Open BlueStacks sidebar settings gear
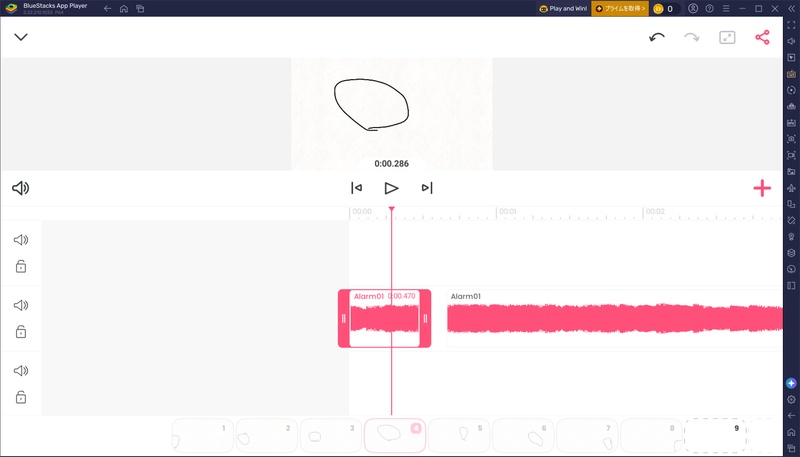This screenshot has width=800, height=457. click(x=791, y=399)
